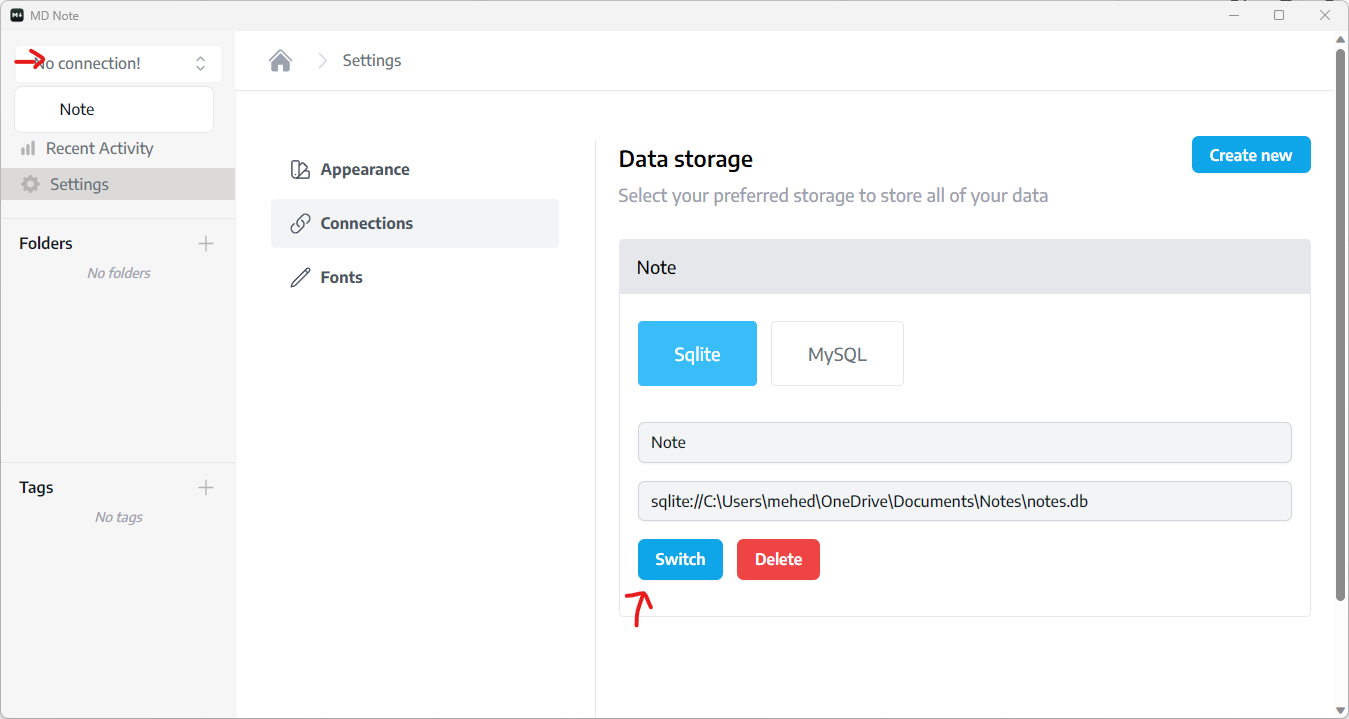The width and height of the screenshot is (1349, 719).
Task: Click the Connections link icon
Action: tap(300, 223)
